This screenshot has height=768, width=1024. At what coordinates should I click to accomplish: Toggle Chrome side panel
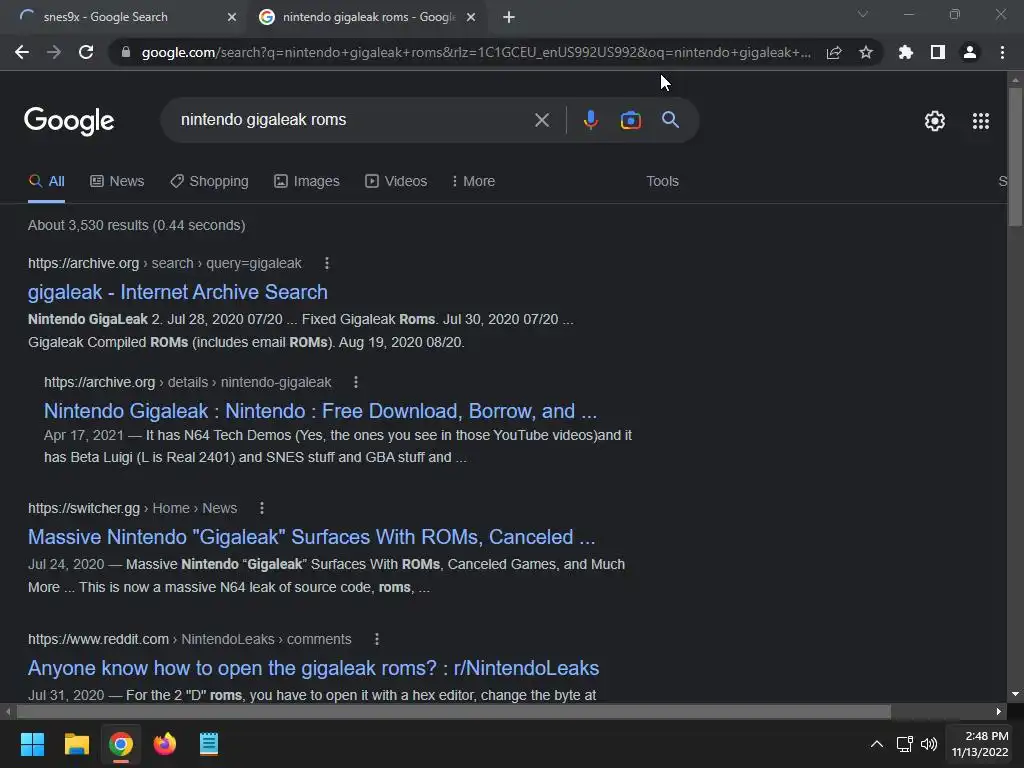click(938, 52)
